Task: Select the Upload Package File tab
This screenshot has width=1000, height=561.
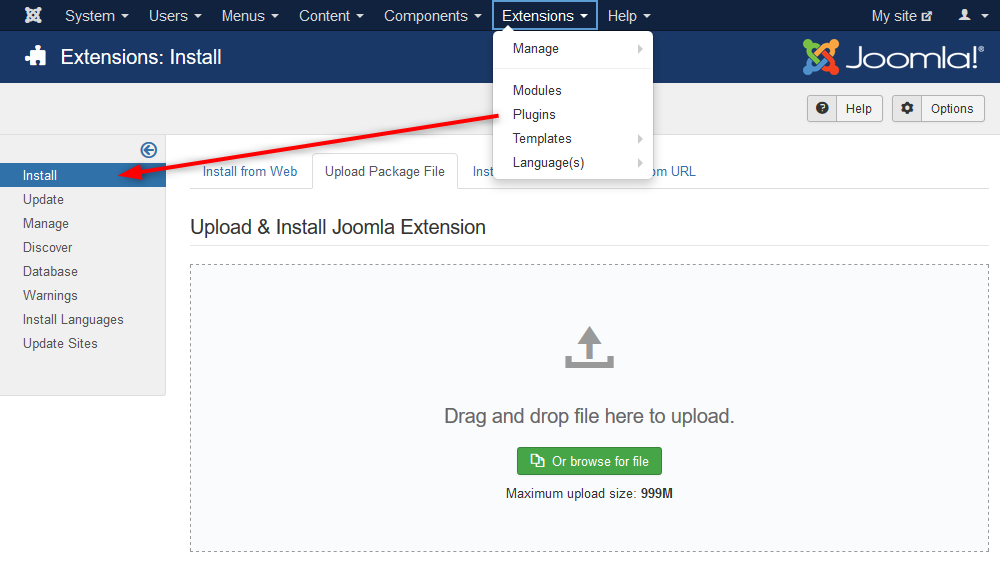Action: pyautogui.click(x=384, y=172)
